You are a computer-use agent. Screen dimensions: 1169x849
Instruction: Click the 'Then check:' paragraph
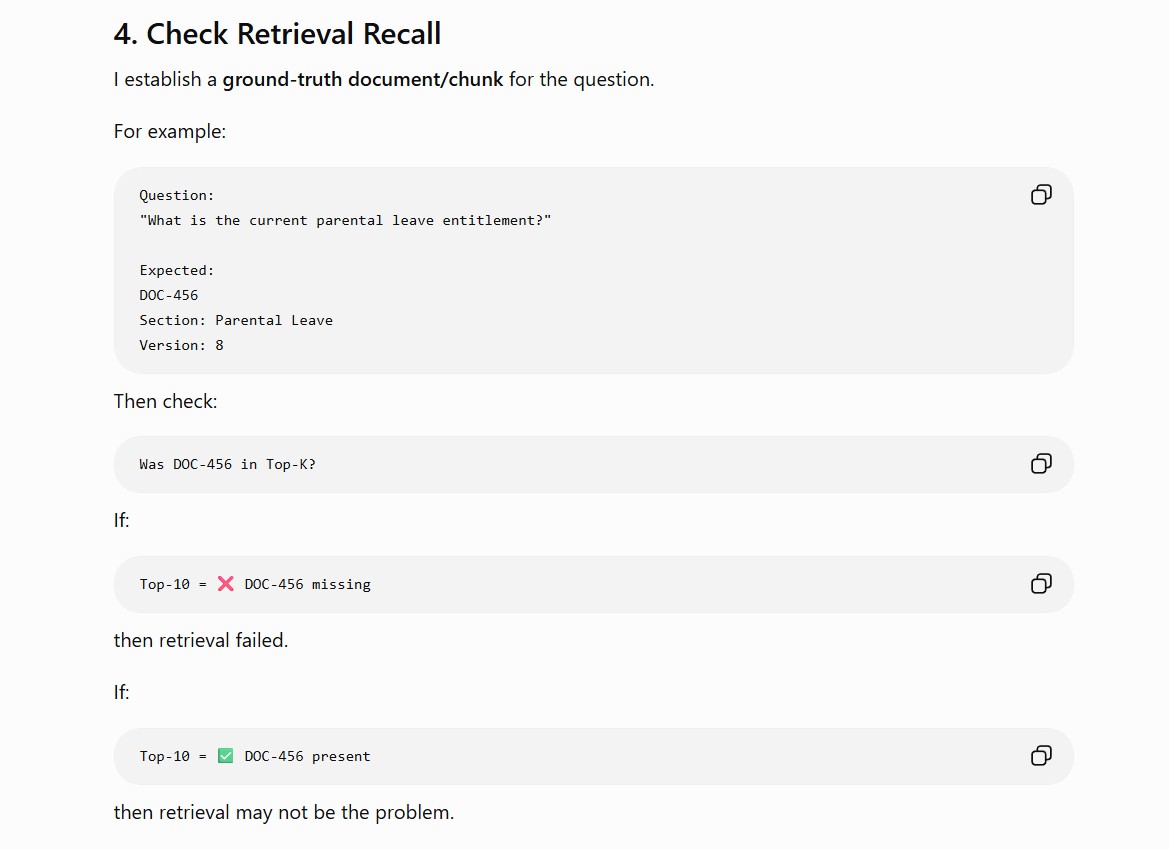[x=166, y=402]
